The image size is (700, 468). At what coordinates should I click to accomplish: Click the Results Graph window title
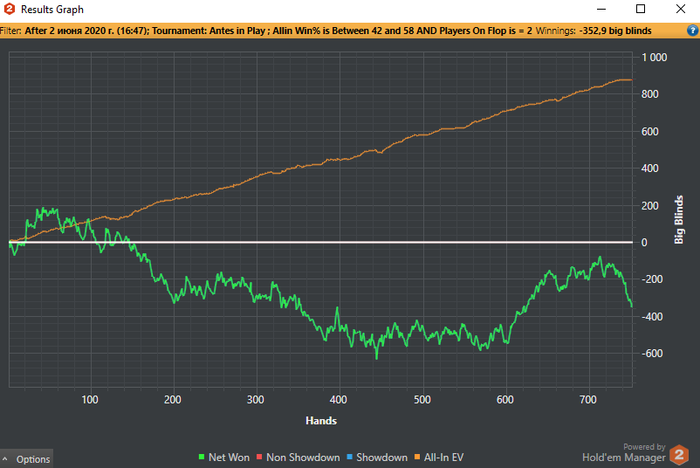(x=52, y=9)
